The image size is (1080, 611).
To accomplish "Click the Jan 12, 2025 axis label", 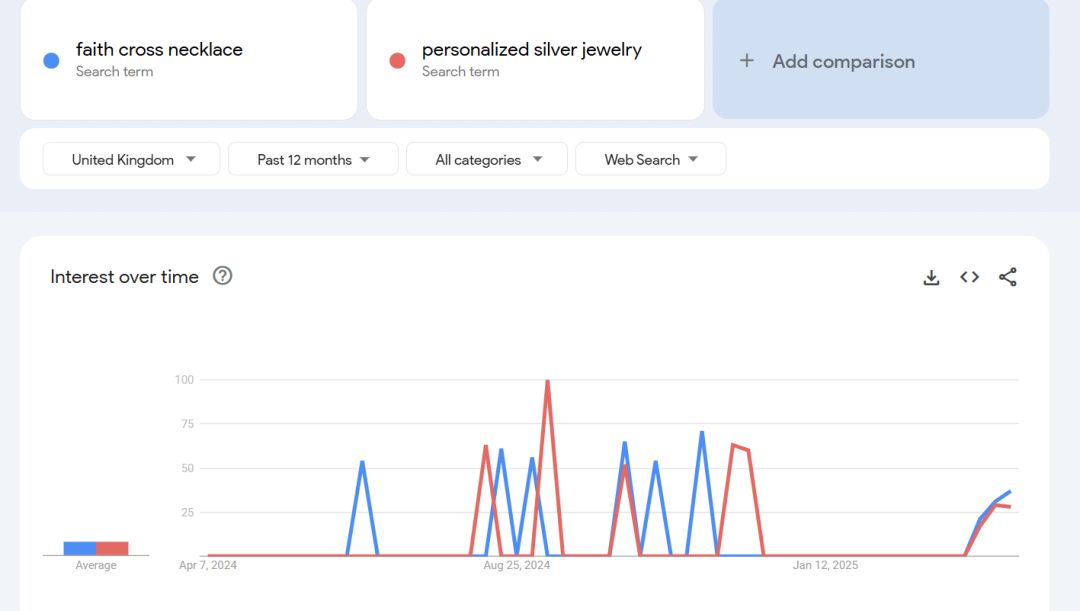I will [825, 566].
